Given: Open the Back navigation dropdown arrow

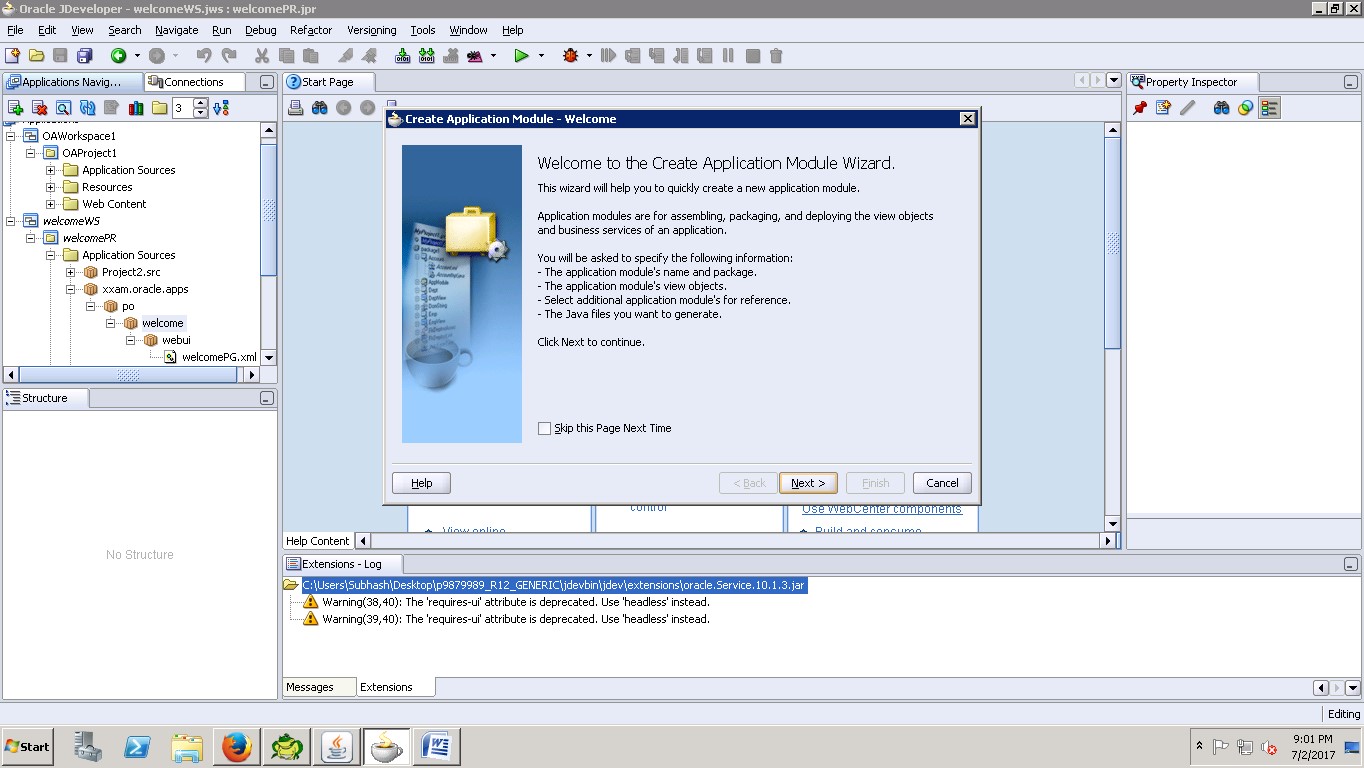Looking at the screenshot, I should (x=135, y=55).
